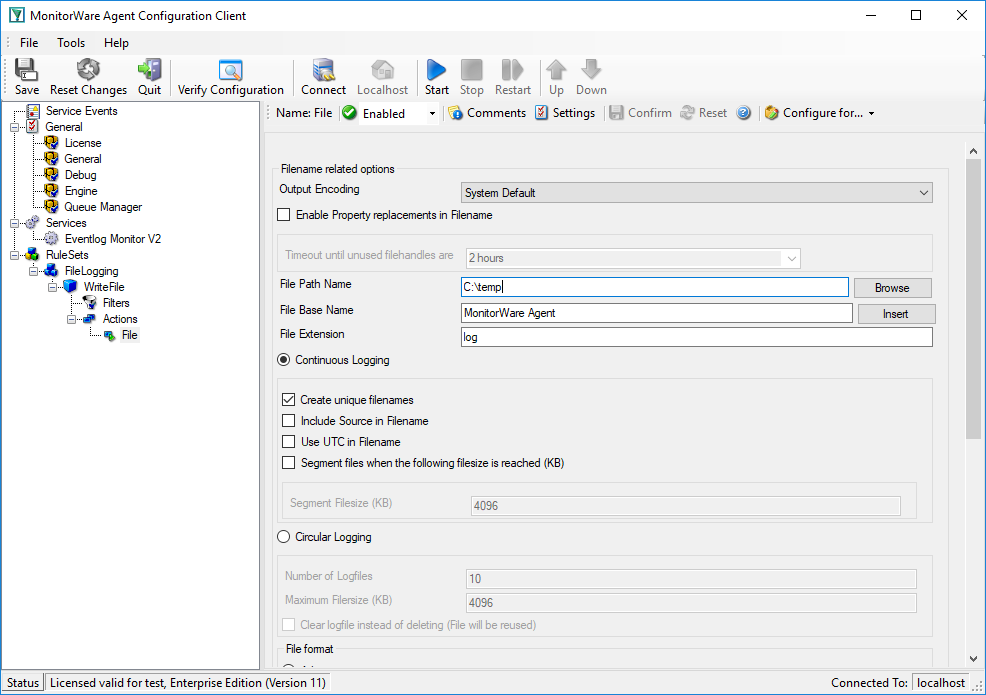Click the Maximum Filersize (KB) field
Viewport: 986px width, 695px height.
(691, 603)
